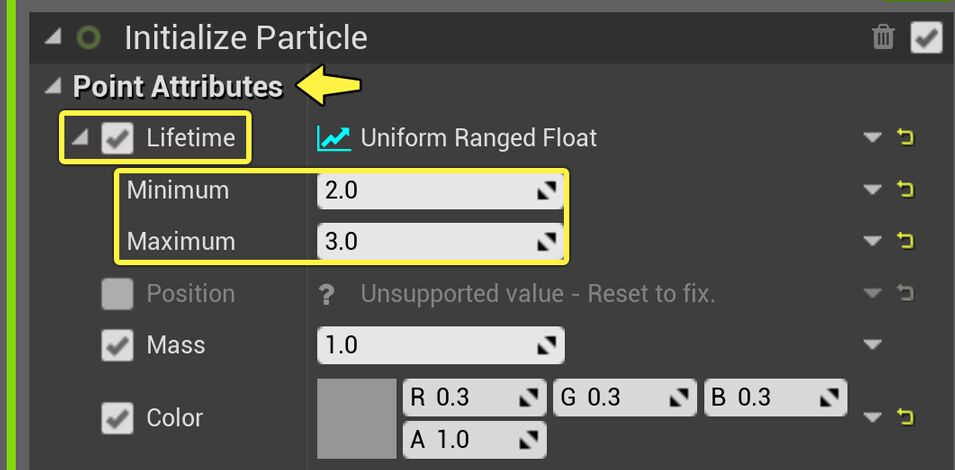Click the Maximum value field

[x=425, y=241]
